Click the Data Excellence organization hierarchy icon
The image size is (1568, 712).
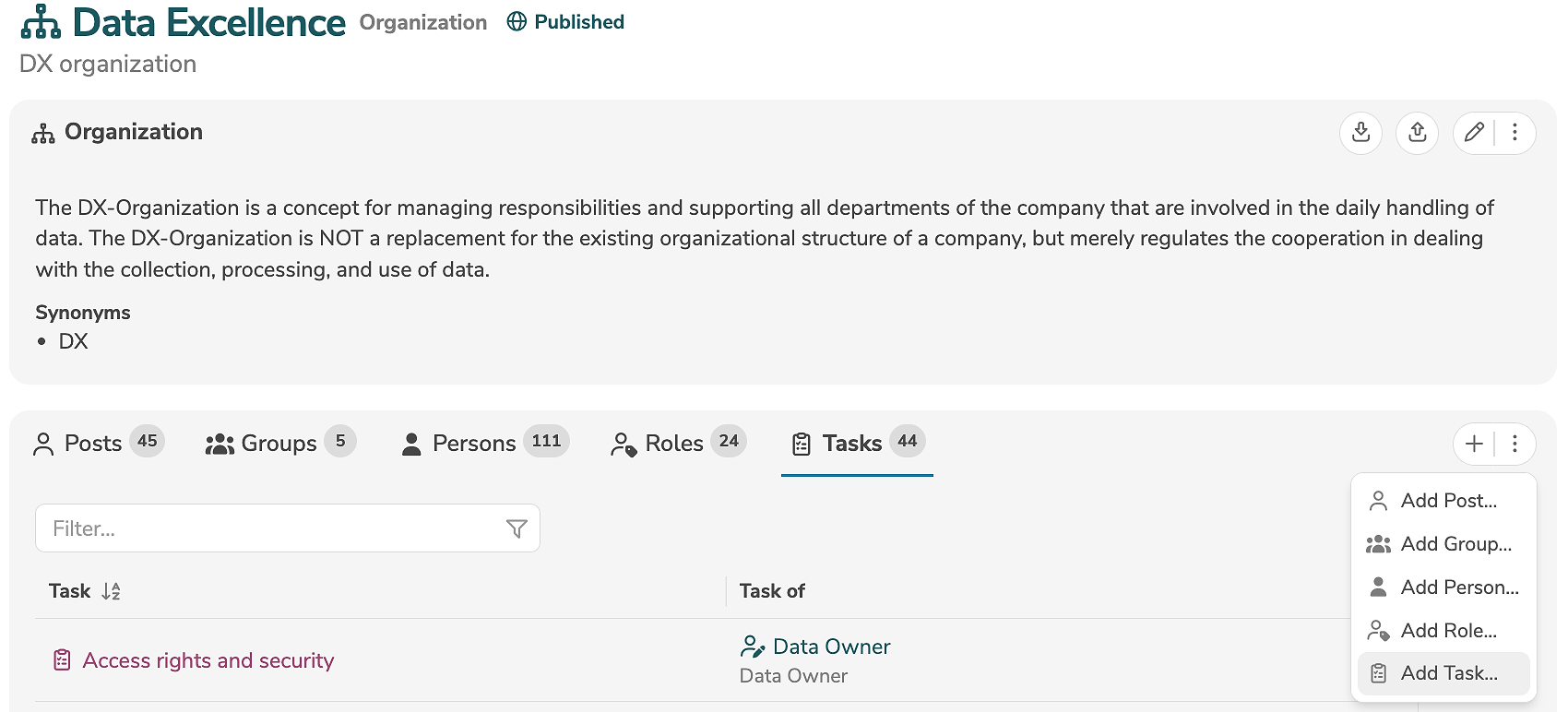pyautogui.click(x=41, y=22)
